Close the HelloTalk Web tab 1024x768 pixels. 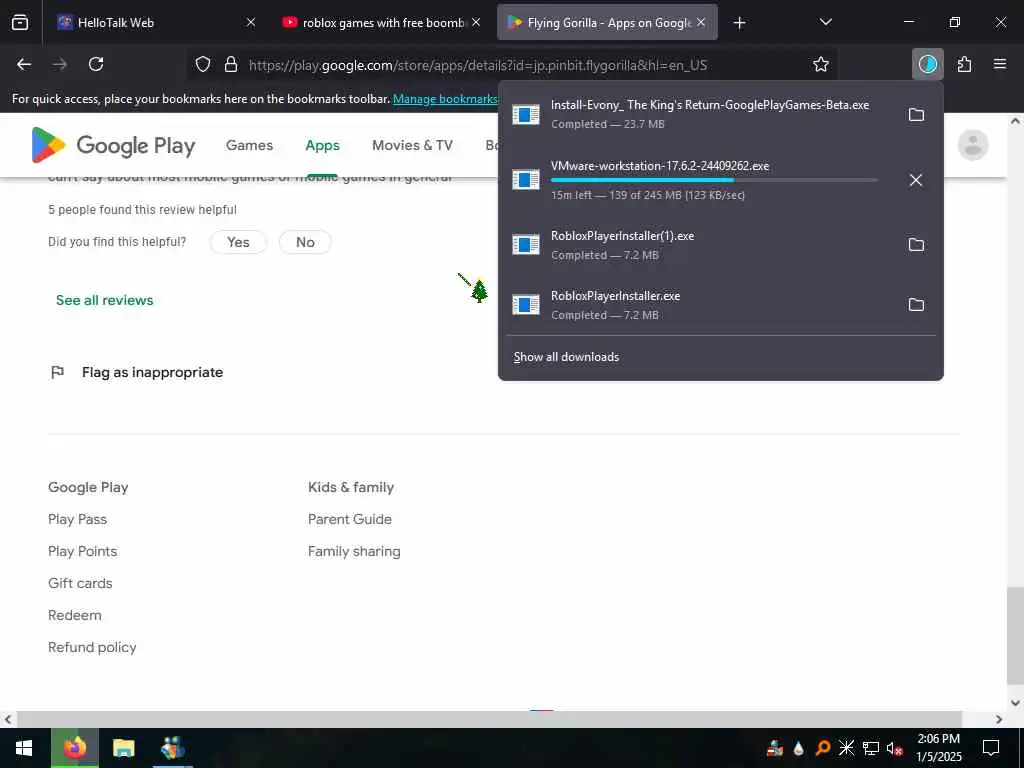251,22
